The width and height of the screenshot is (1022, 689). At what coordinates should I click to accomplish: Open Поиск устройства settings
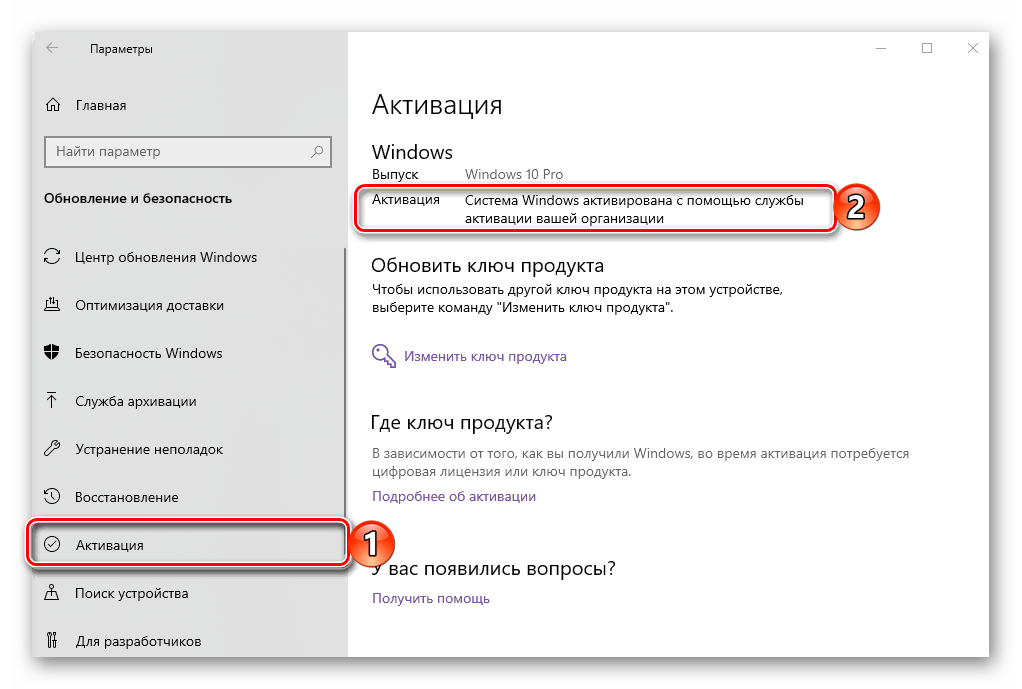[132, 593]
